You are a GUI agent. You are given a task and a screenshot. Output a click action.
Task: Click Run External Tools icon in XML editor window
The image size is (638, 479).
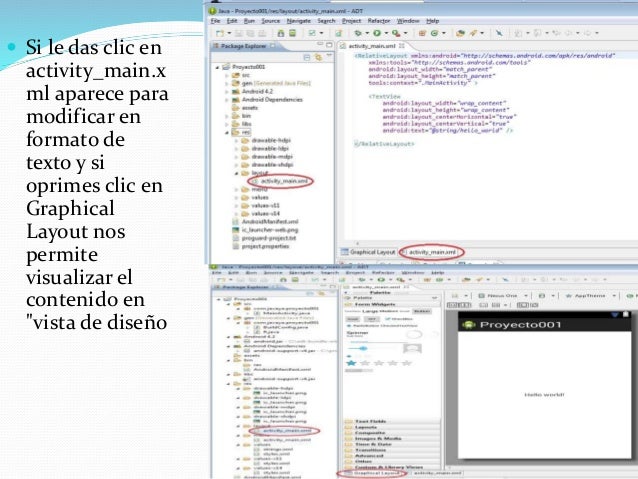[x=395, y=33]
